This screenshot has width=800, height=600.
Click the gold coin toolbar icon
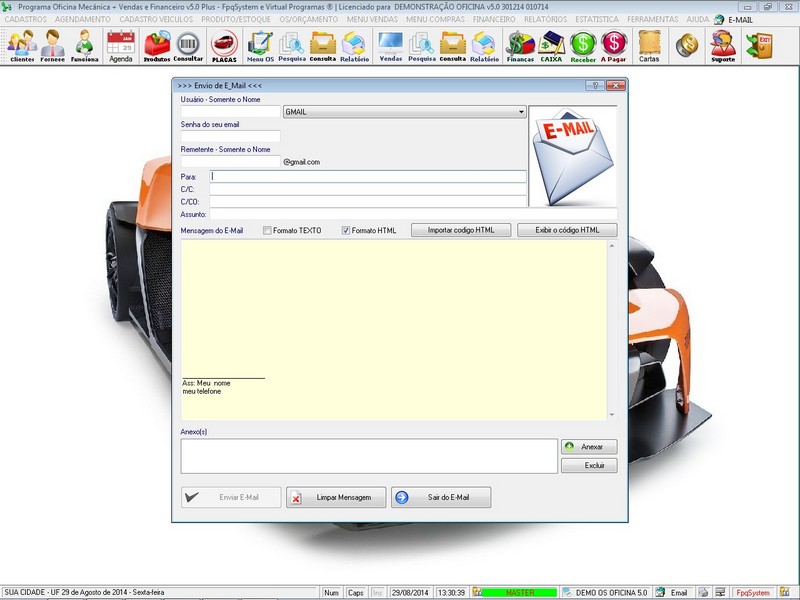(687, 45)
